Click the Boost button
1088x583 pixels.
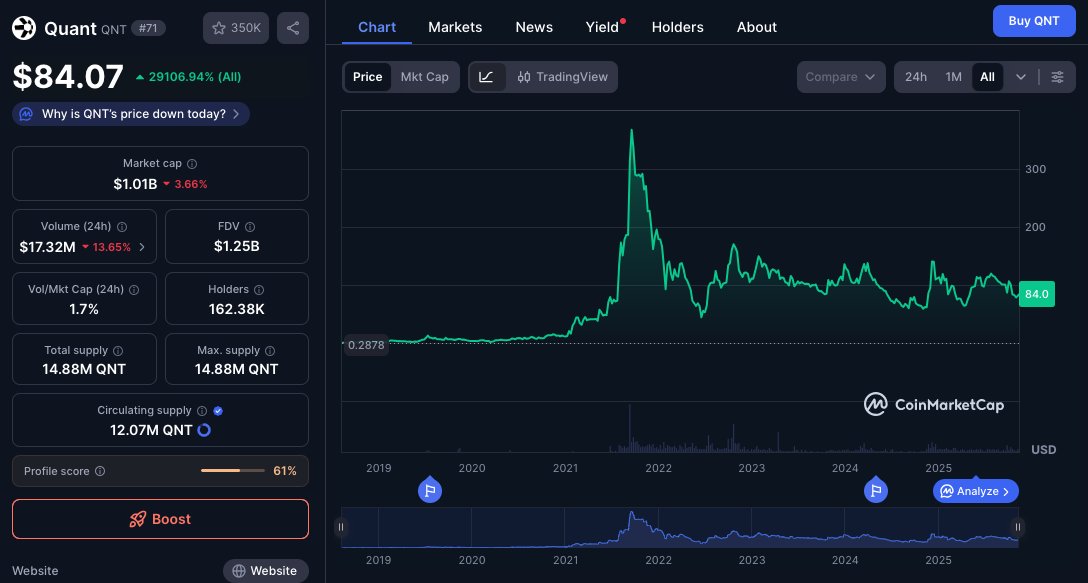[x=160, y=519]
